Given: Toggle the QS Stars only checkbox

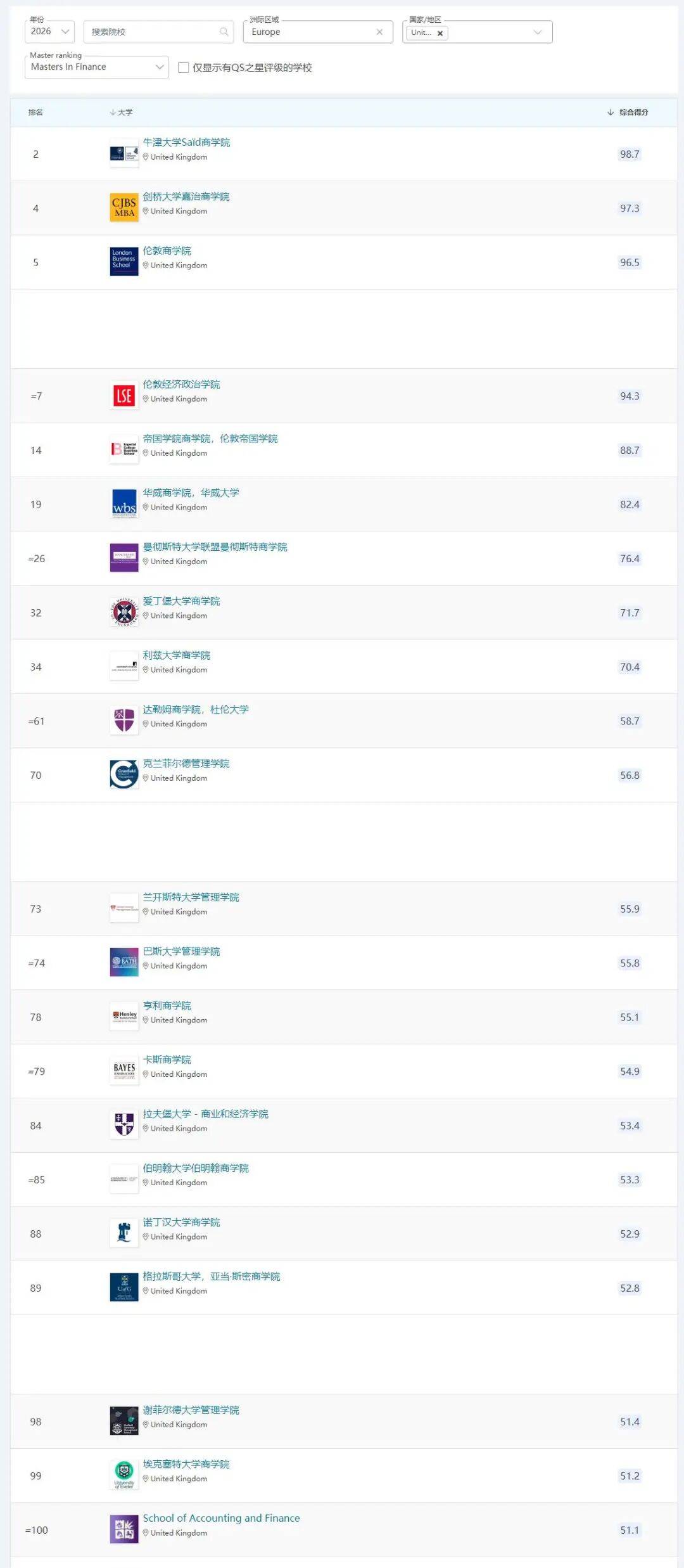Looking at the screenshot, I should pyautogui.click(x=184, y=67).
